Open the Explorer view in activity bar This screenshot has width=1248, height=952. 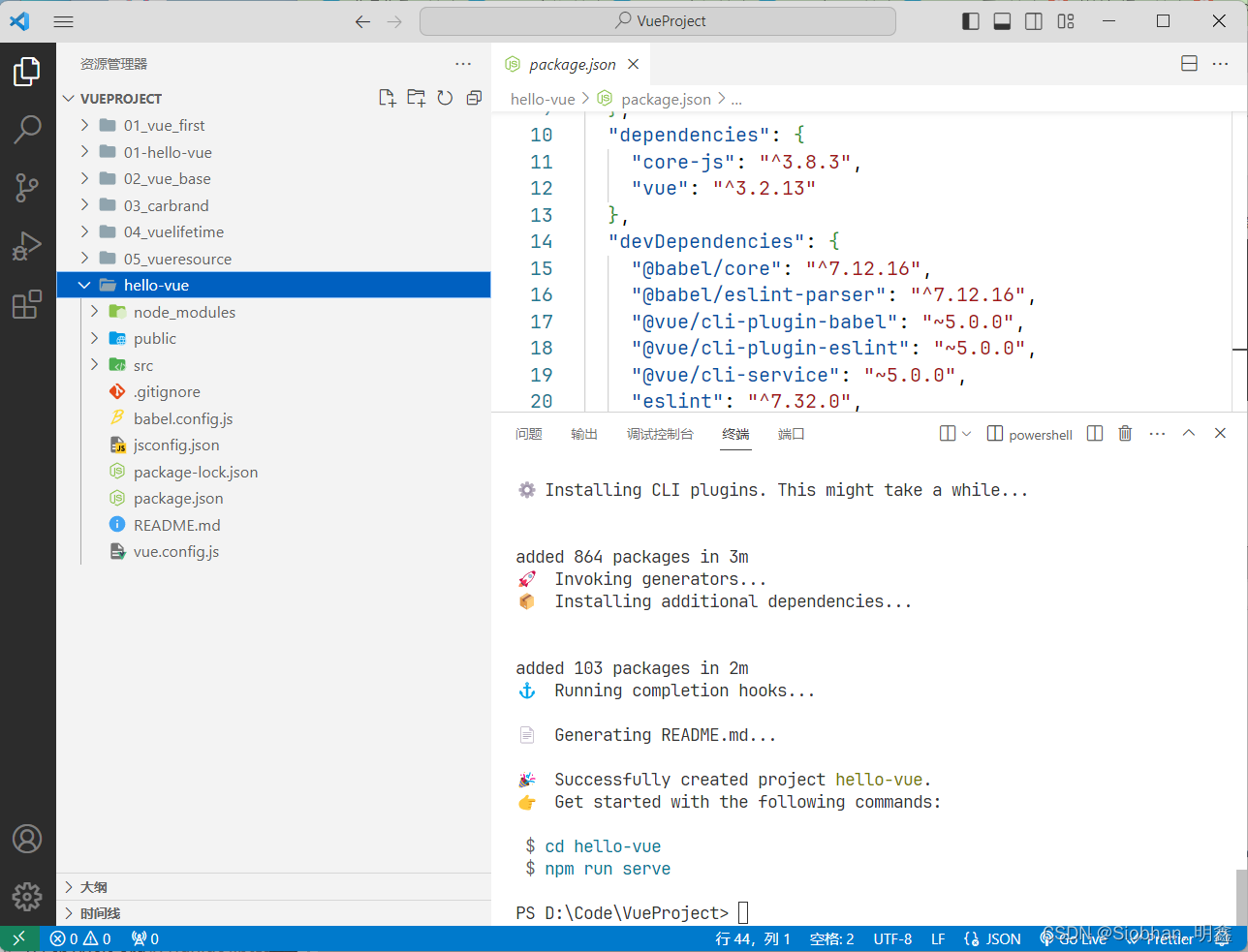(27, 71)
